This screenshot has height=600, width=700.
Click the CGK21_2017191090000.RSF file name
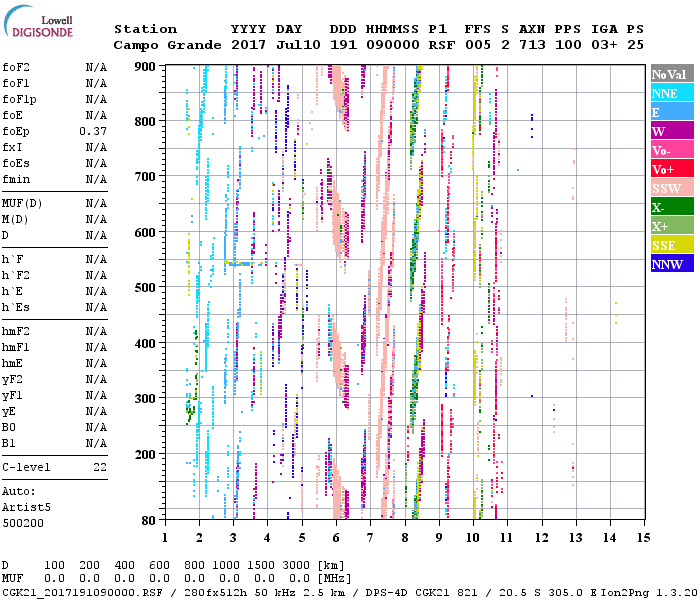(x=82, y=593)
